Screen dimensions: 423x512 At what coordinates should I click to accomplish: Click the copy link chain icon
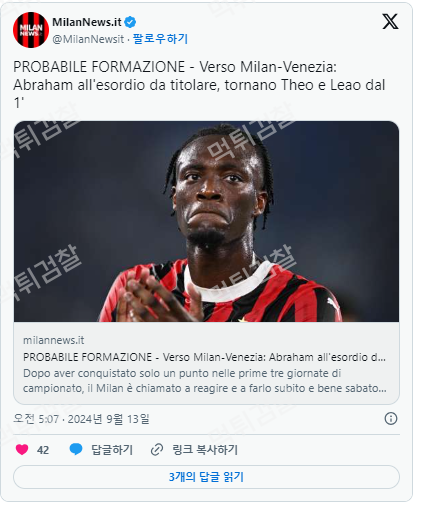(157, 450)
